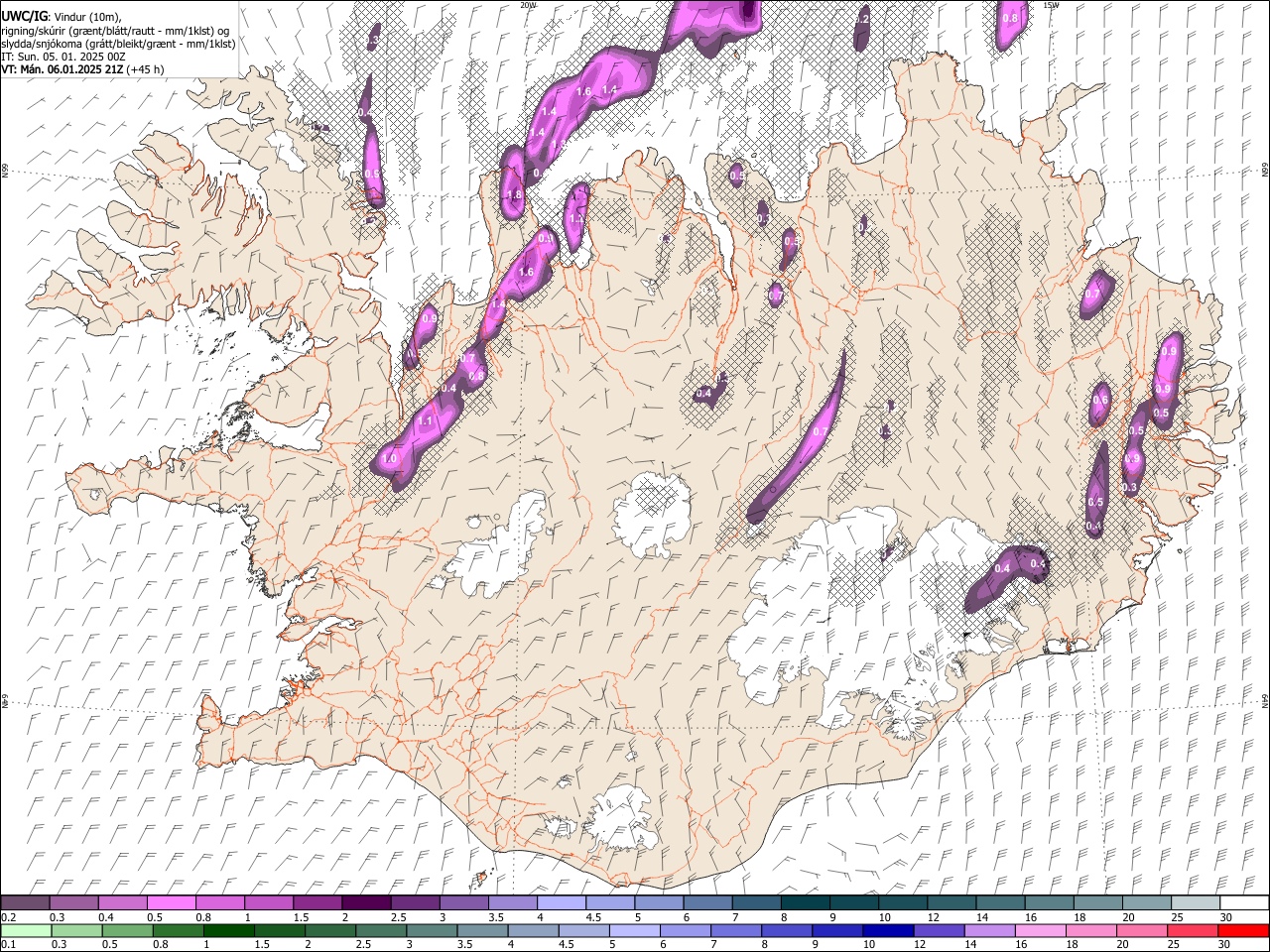Pick the rain-scale swatch starting at 20

point(1141,930)
